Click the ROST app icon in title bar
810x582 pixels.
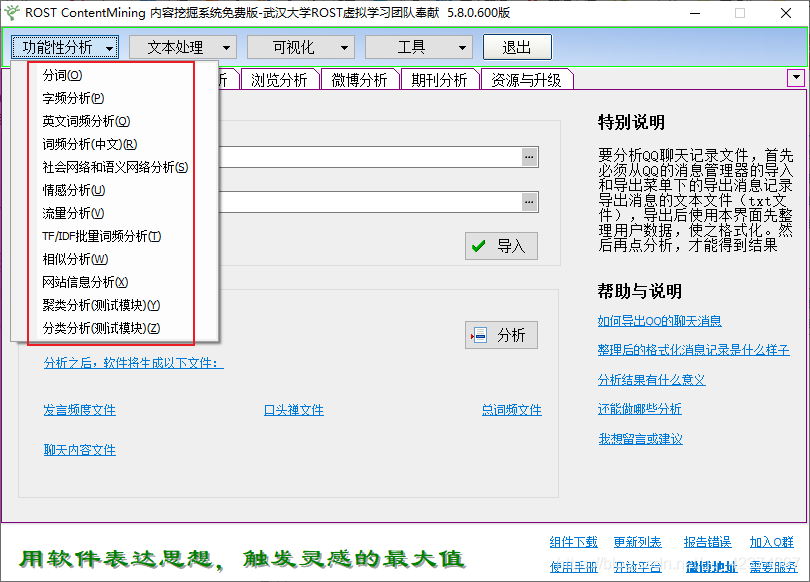tap(12, 12)
